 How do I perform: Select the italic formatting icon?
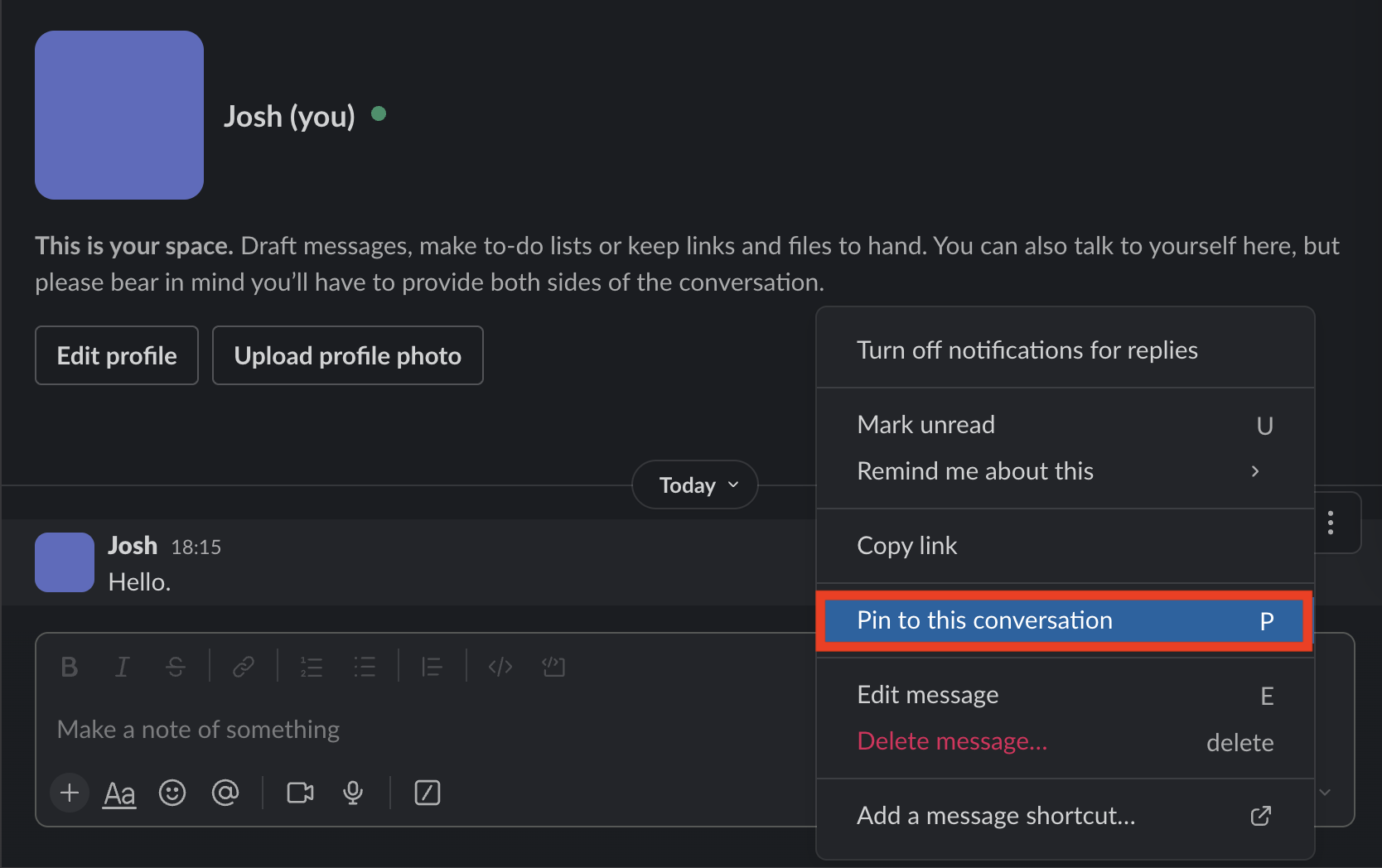pyautogui.click(x=122, y=666)
